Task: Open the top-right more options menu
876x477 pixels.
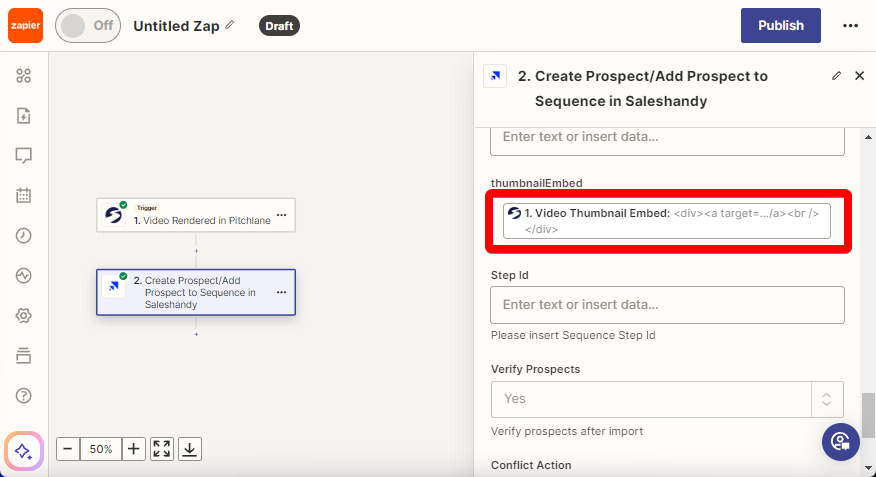Action: [x=850, y=26]
